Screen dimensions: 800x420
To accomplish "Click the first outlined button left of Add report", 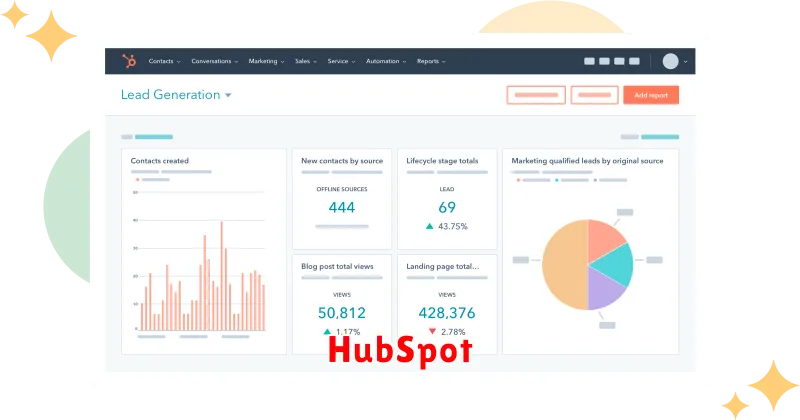I will 536,95.
